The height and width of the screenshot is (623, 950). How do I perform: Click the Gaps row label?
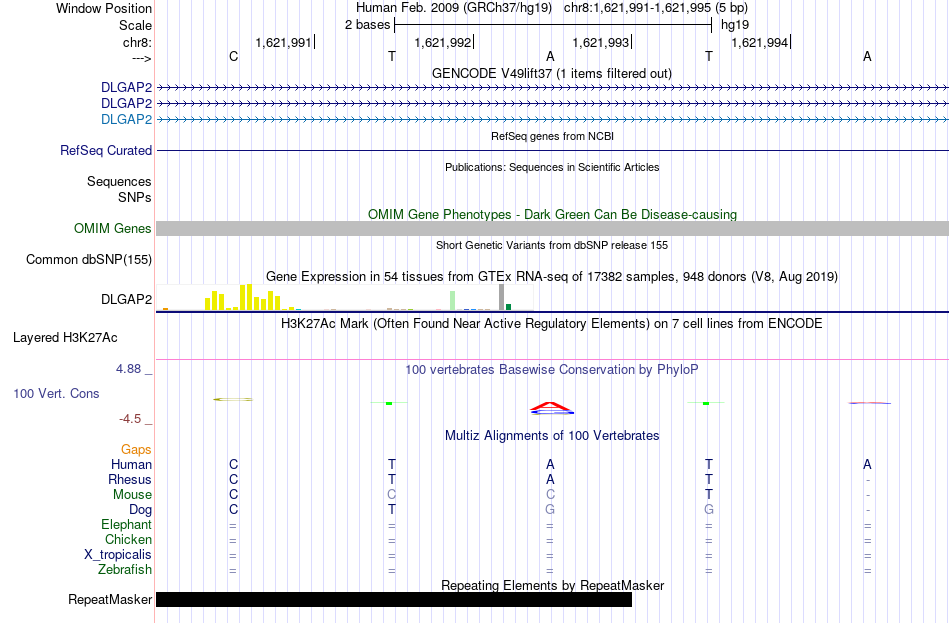136,450
